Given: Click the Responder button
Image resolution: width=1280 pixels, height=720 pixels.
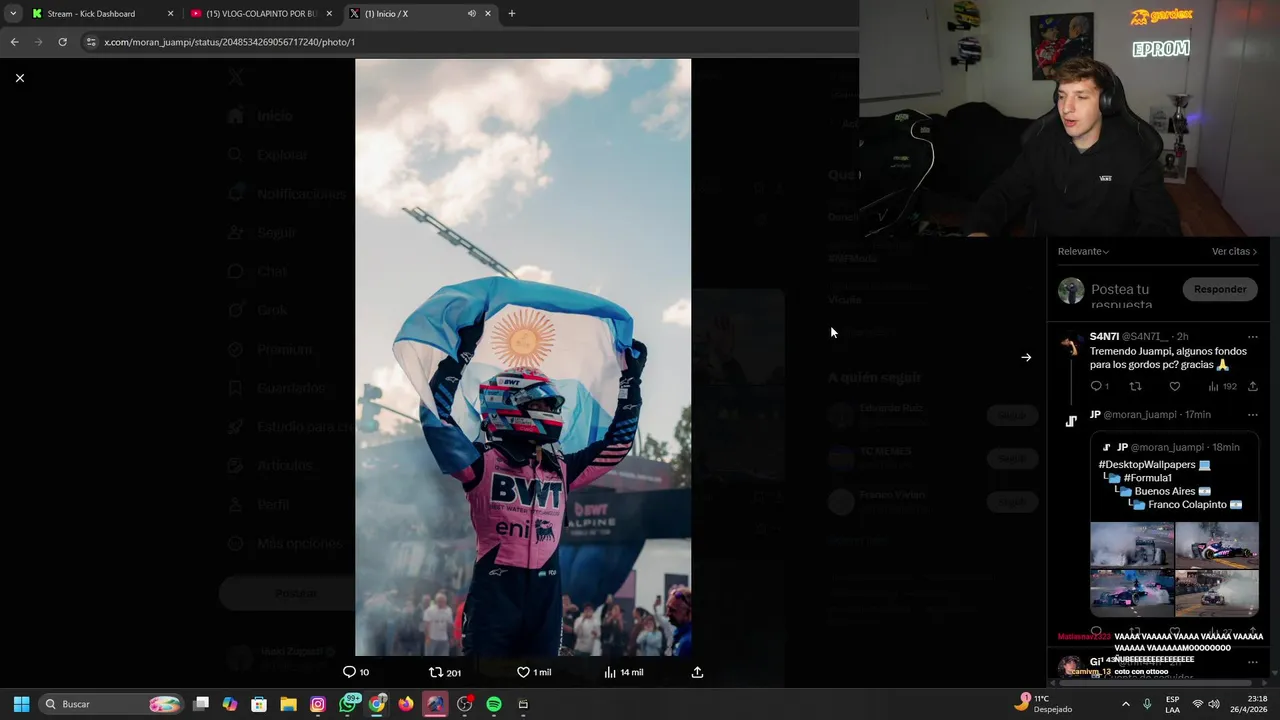Looking at the screenshot, I should [x=1220, y=289].
